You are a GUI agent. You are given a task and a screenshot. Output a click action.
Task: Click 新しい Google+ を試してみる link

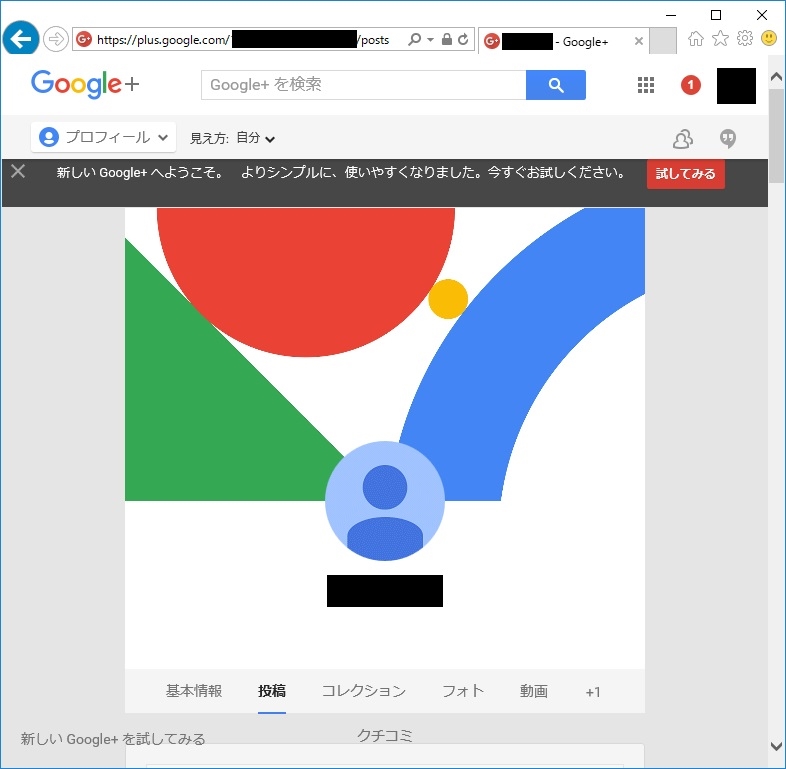coord(113,739)
